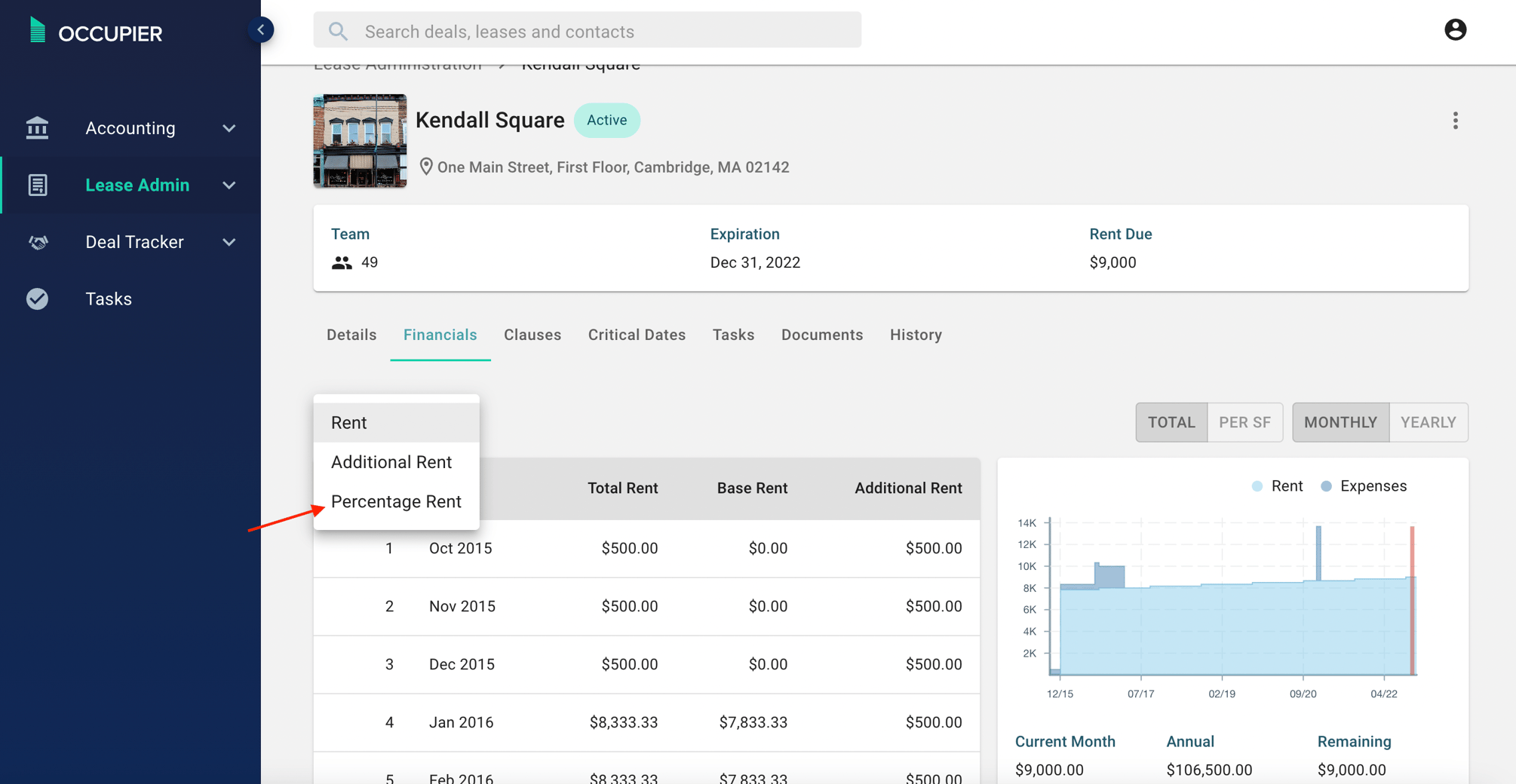Image resolution: width=1516 pixels, height=784 pixels.
Task: Open the three-dot more options menu
Action: point(1455,121)
